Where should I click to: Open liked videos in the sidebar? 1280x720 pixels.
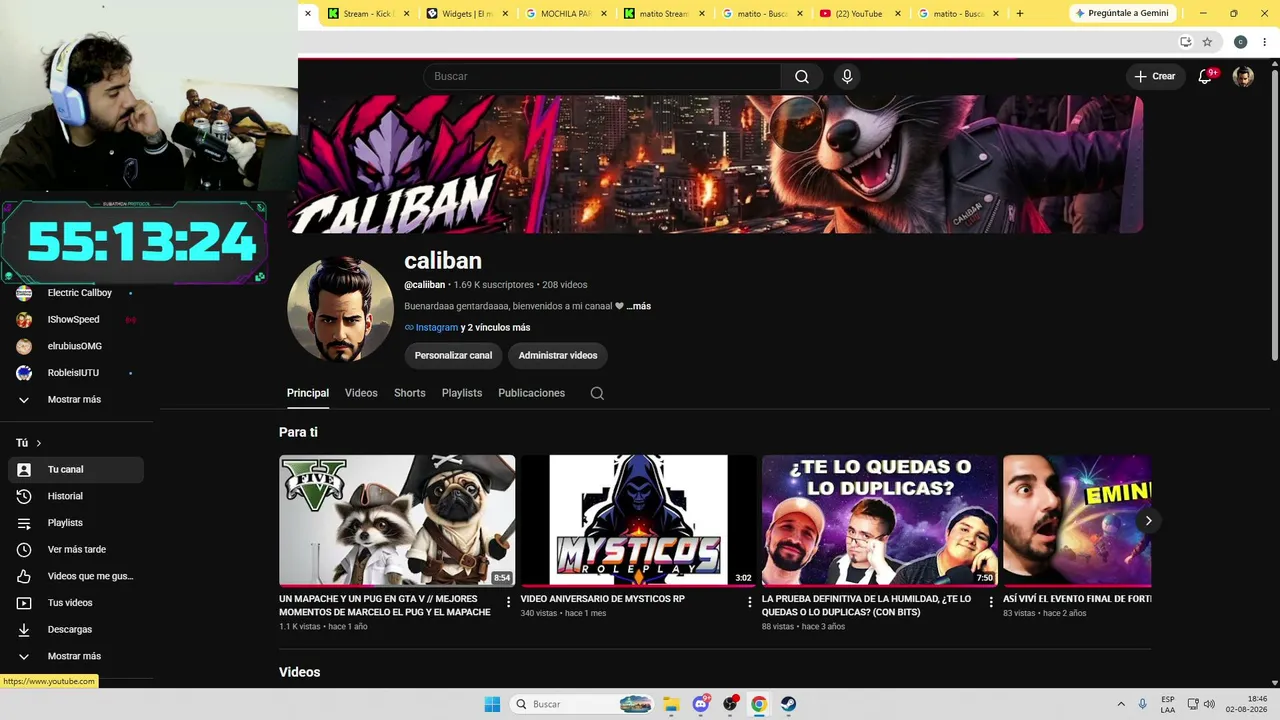click(x=76, y=576)
